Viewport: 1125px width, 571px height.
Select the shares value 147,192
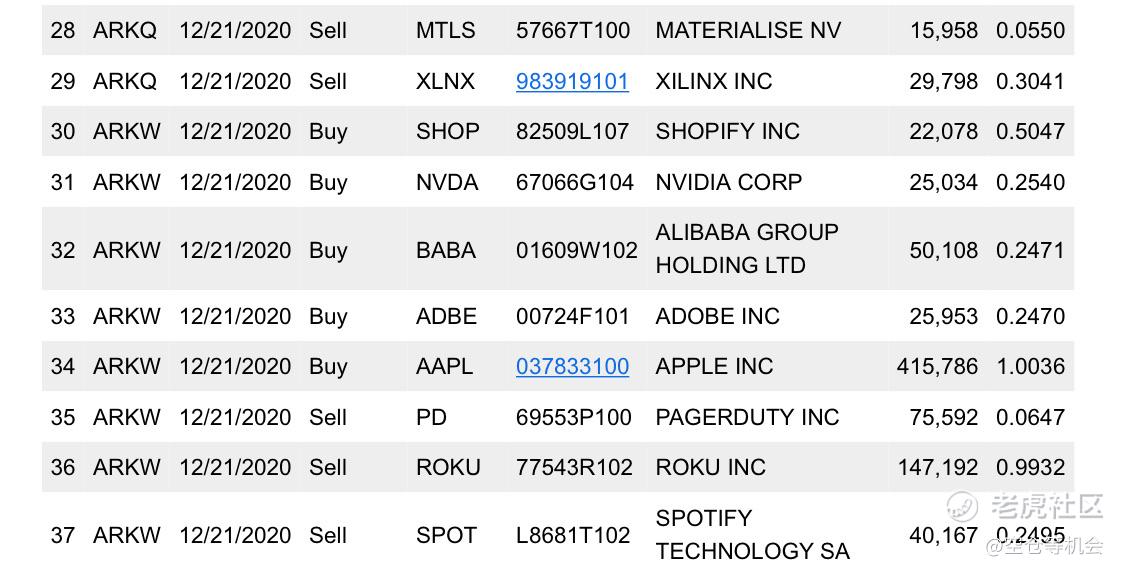(x=938, y=468)
